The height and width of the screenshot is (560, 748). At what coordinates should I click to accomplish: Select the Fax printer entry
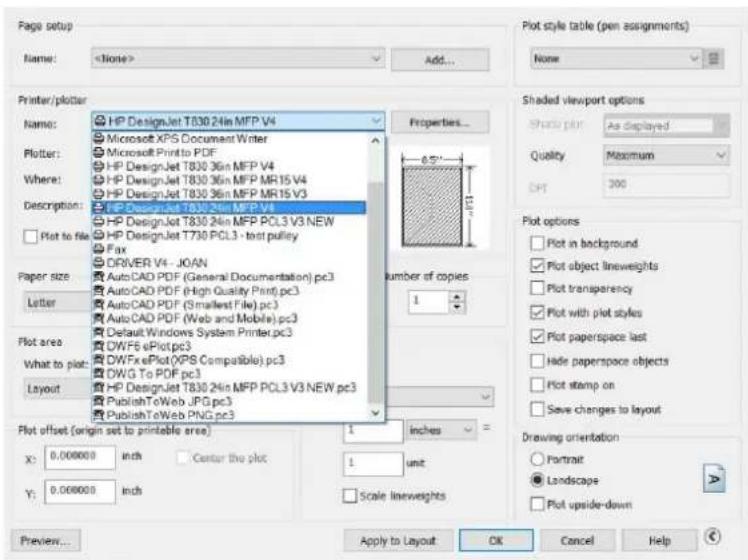[231, 249]
